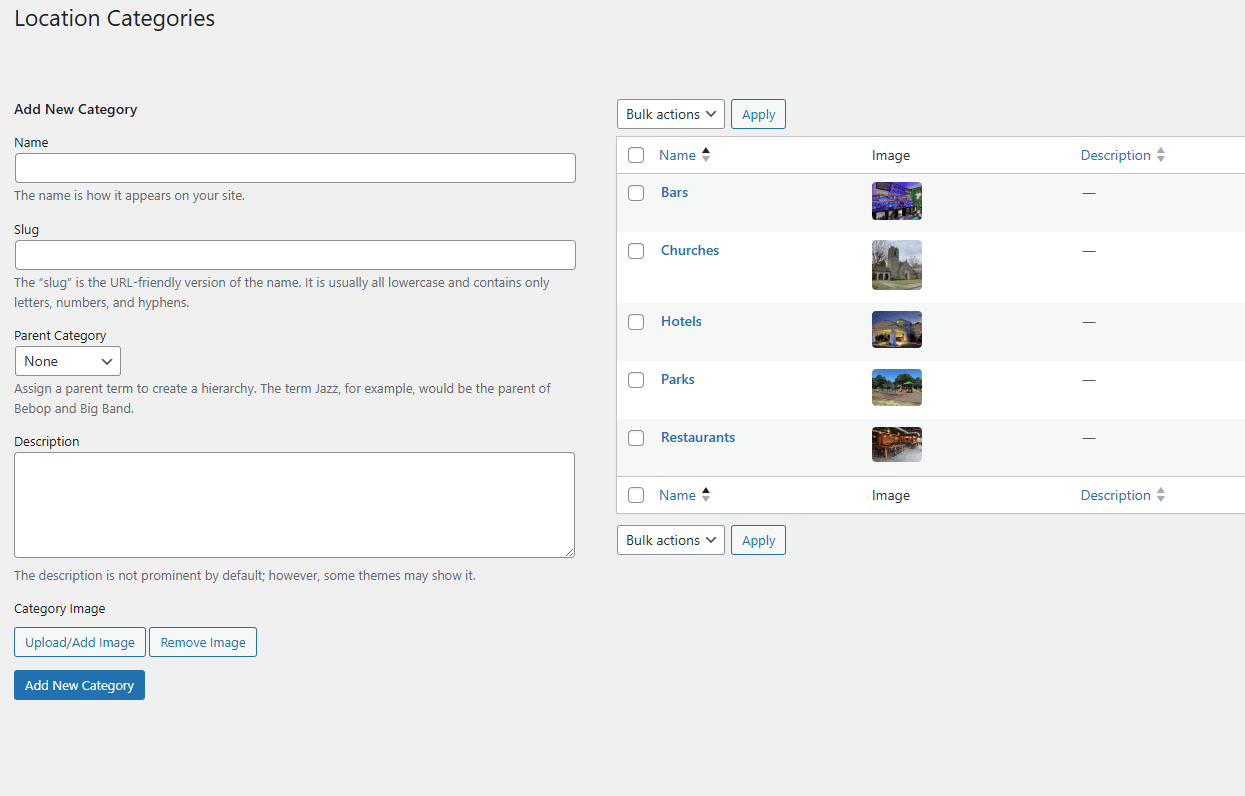Click the Hotels category thumbnail image

point(896,329)
